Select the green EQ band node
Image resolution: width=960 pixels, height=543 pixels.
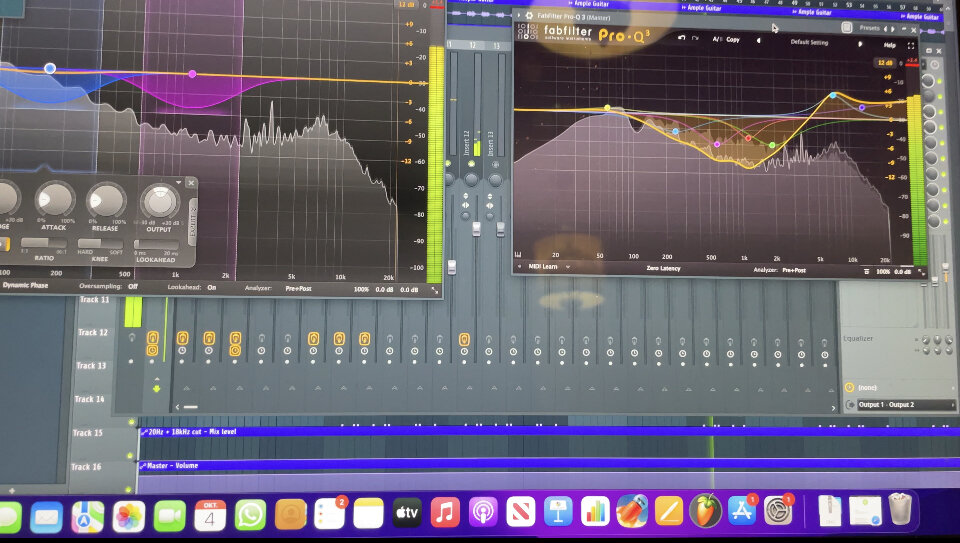[x=772, y=145]
